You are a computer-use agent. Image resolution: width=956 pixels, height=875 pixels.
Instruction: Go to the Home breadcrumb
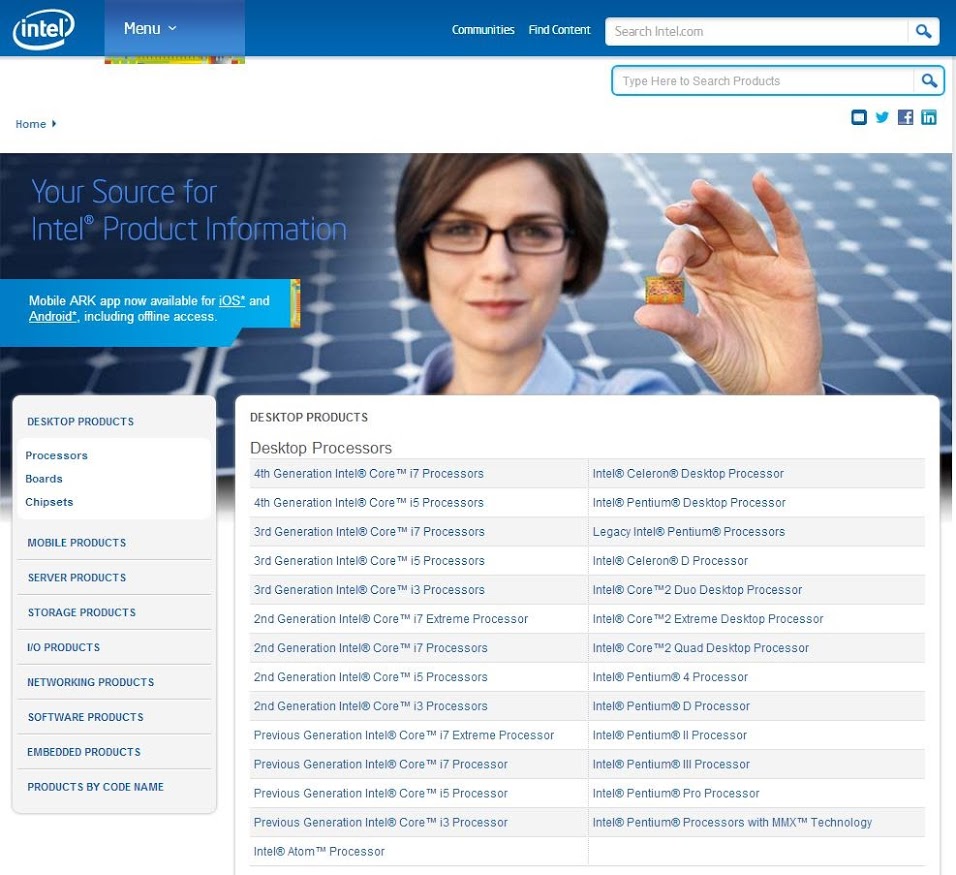pyautogui.click(x=30, y=124)
